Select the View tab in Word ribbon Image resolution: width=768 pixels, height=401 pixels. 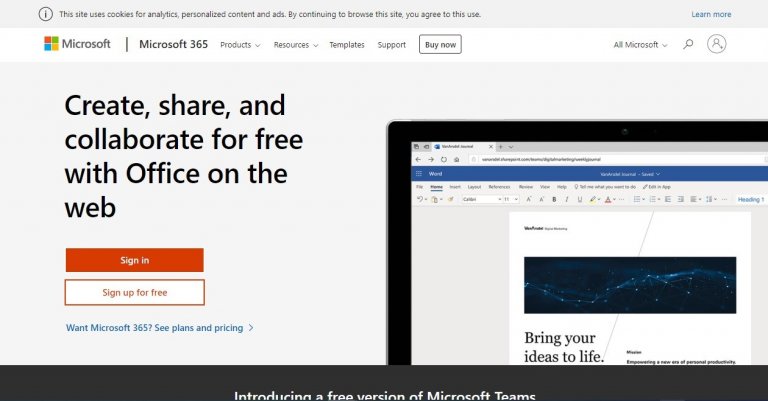coord(545,187)
